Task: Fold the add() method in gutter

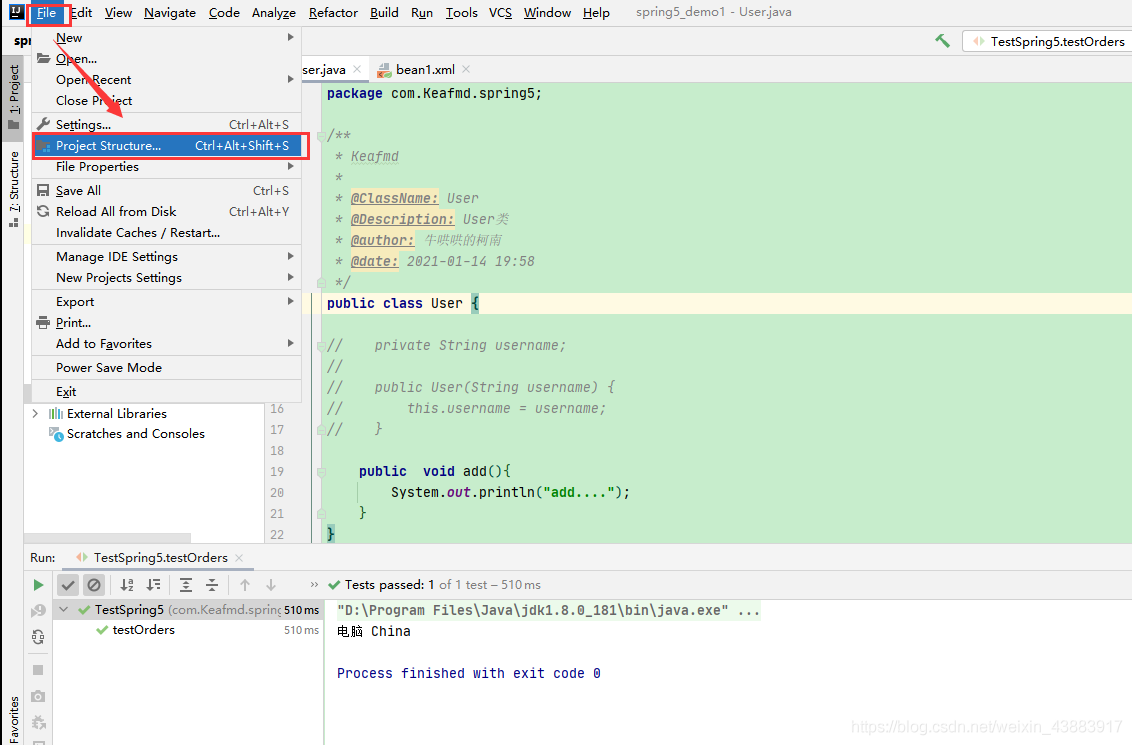Action: [321, 472]
